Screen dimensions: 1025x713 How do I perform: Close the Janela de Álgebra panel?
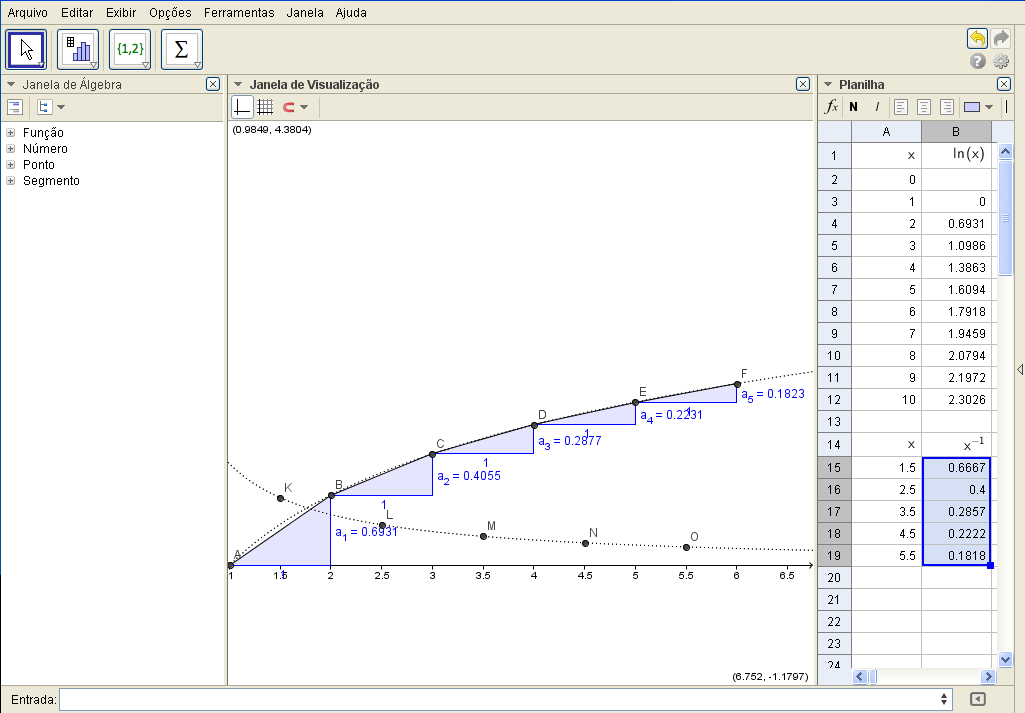click(x=212, y=85)
